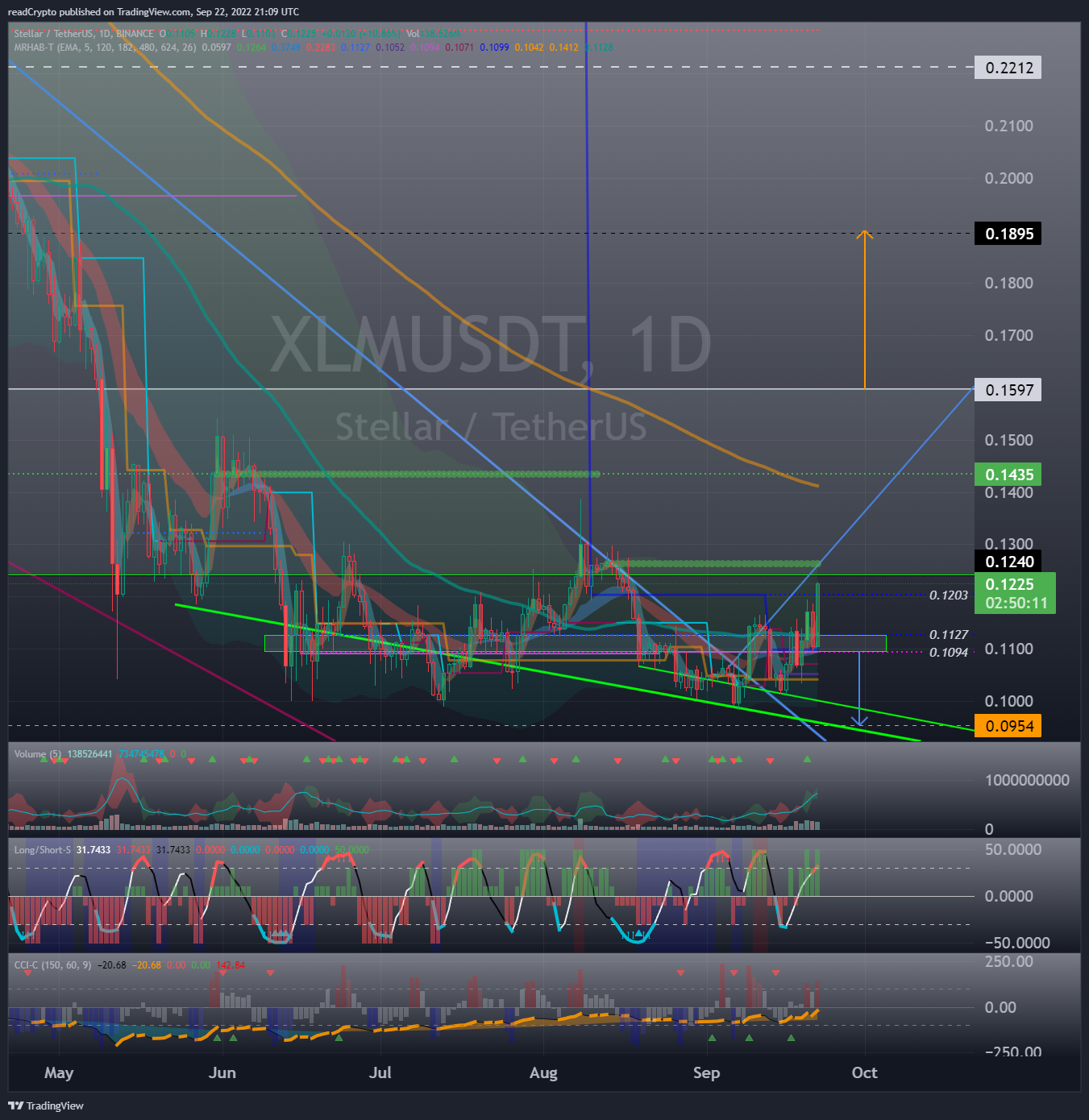Click the current price 0.1225 countdown label

point(1016,593)
